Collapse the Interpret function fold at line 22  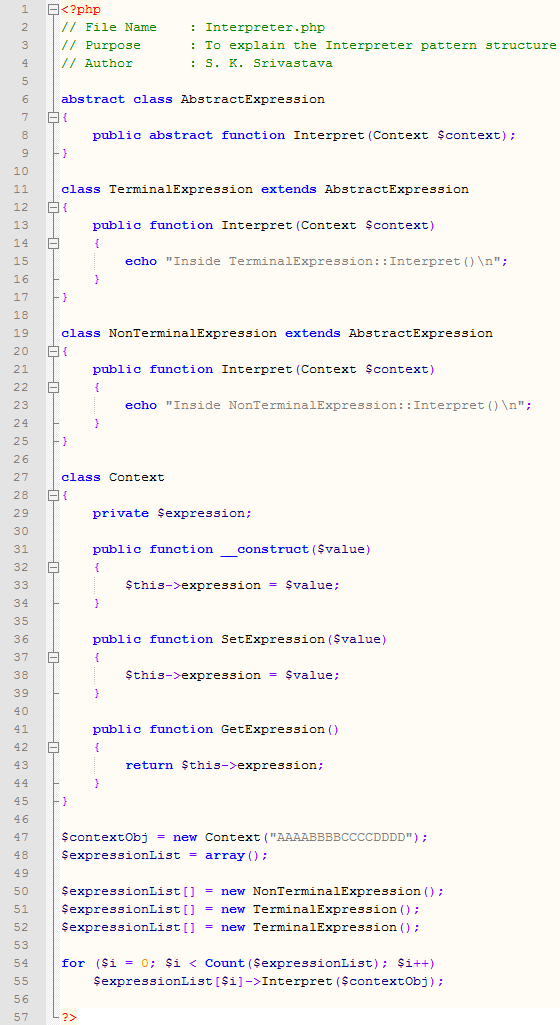[x=53, y=387]
